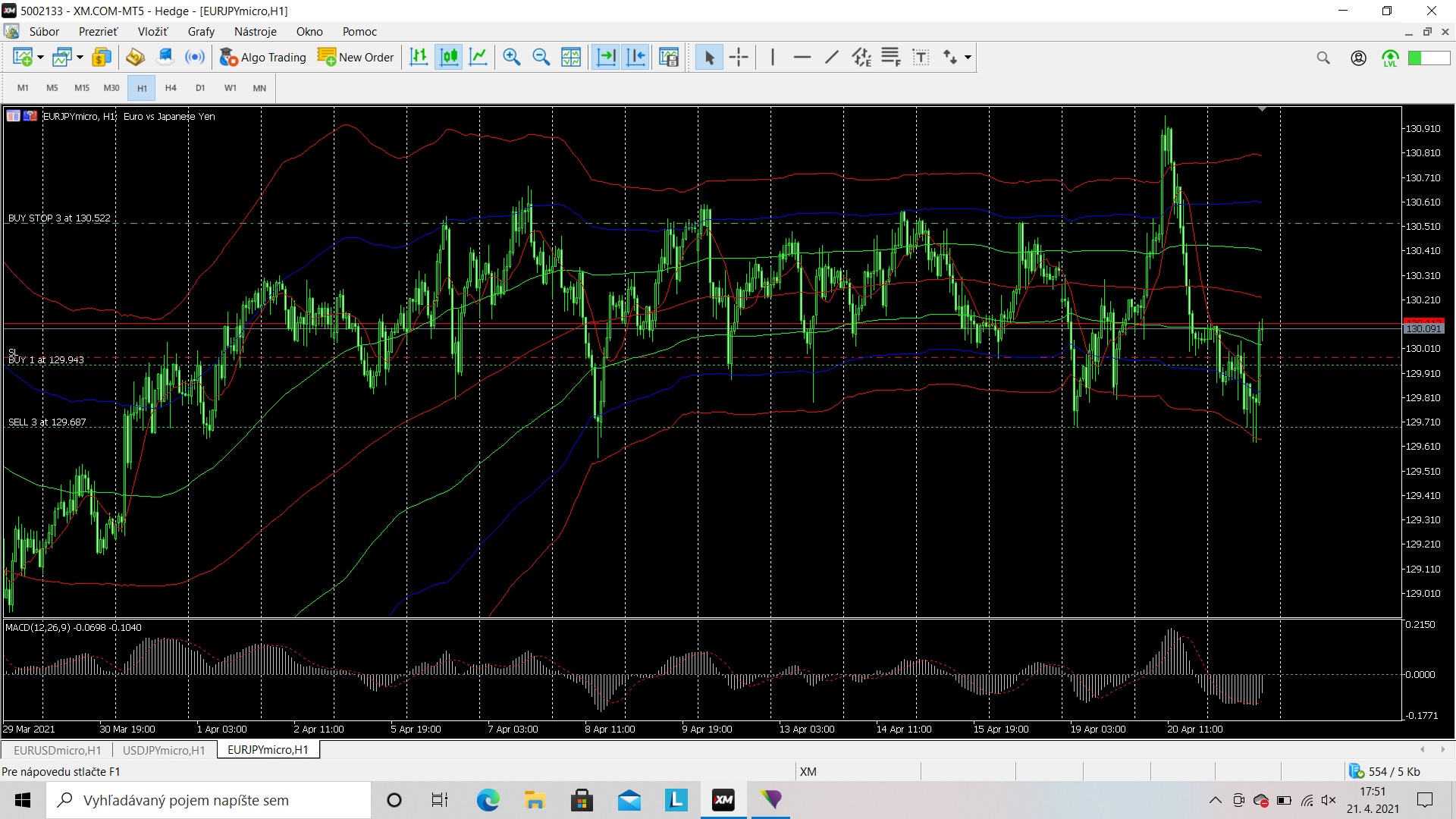Draw a horizontal line tool
Screen dimensions: 1456x819
point(802,57)
